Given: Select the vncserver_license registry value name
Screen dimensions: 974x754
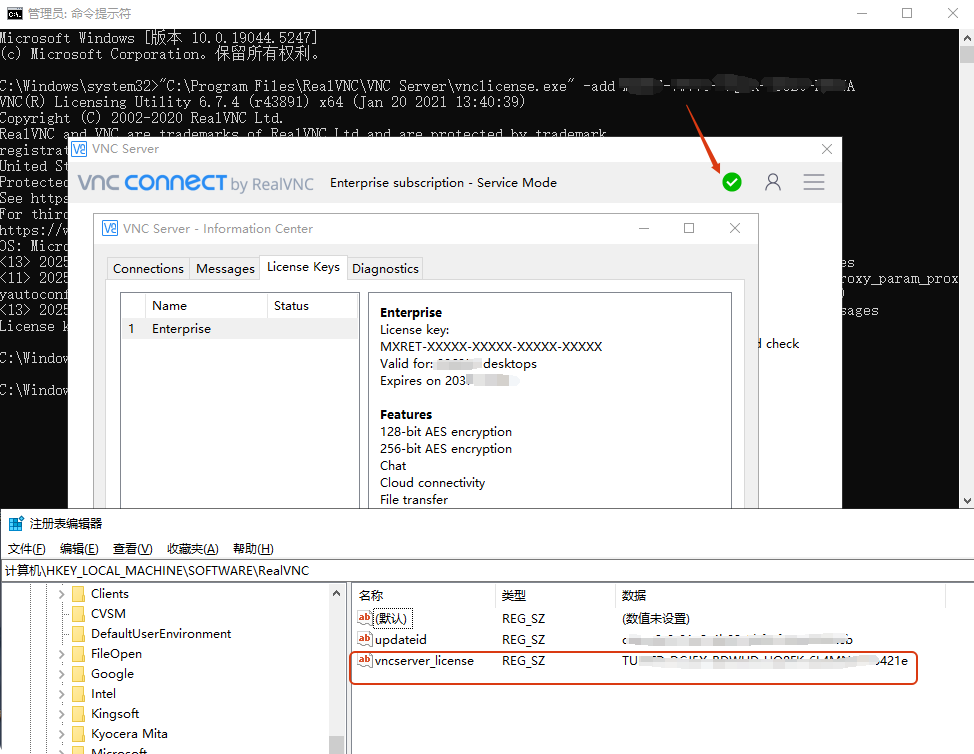Looking at the screenshot, I should click(424, 660).
